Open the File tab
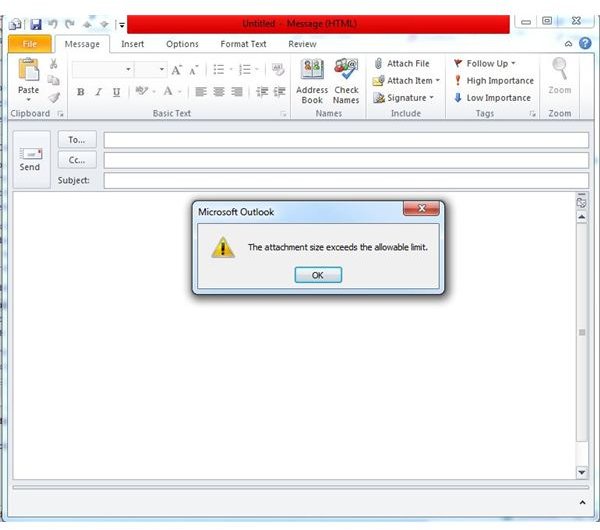The height and width of the screenshot is (530, 600). coord(29,44)
